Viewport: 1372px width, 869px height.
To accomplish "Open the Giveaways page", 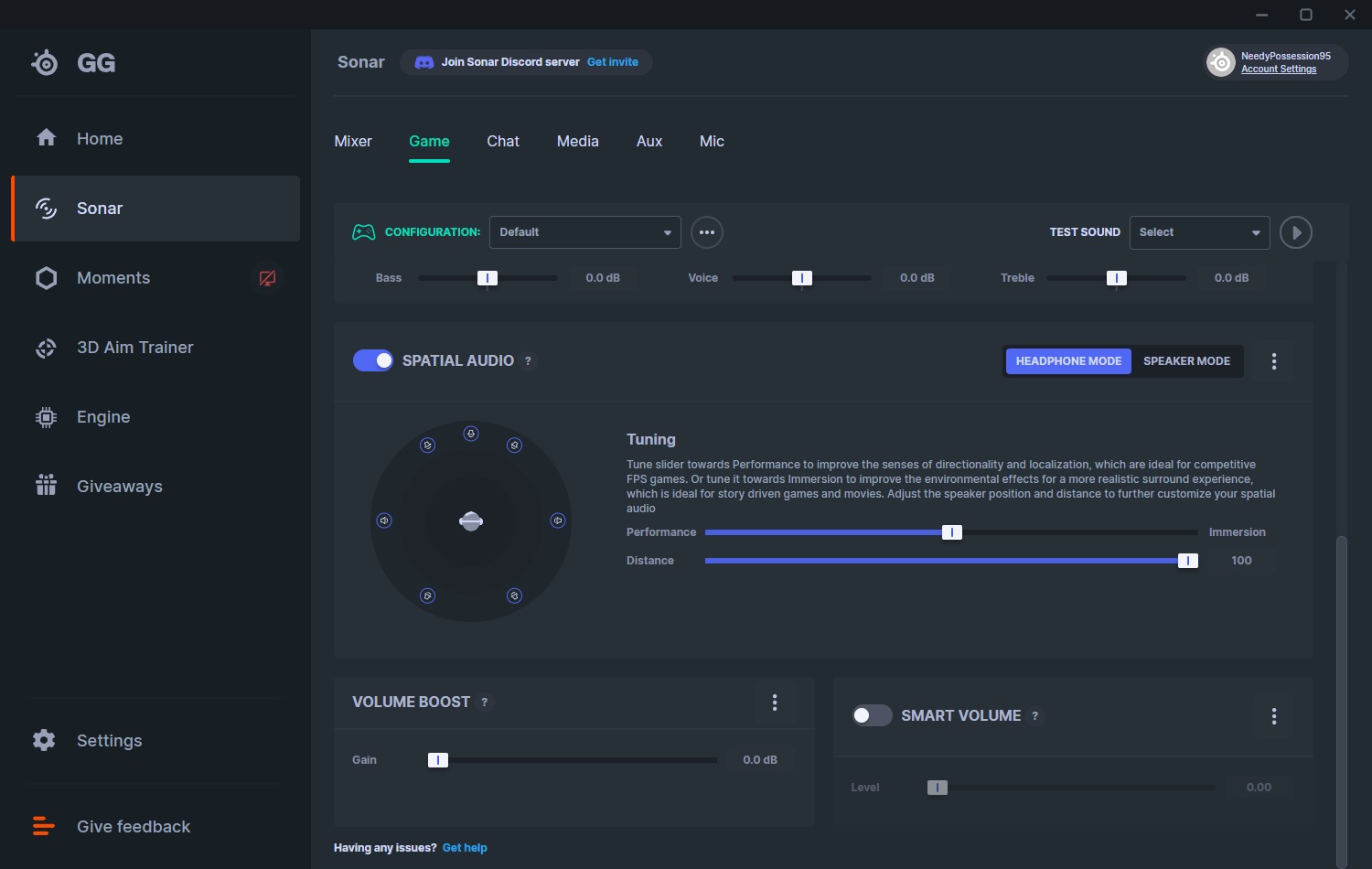I will click(155, 486).
